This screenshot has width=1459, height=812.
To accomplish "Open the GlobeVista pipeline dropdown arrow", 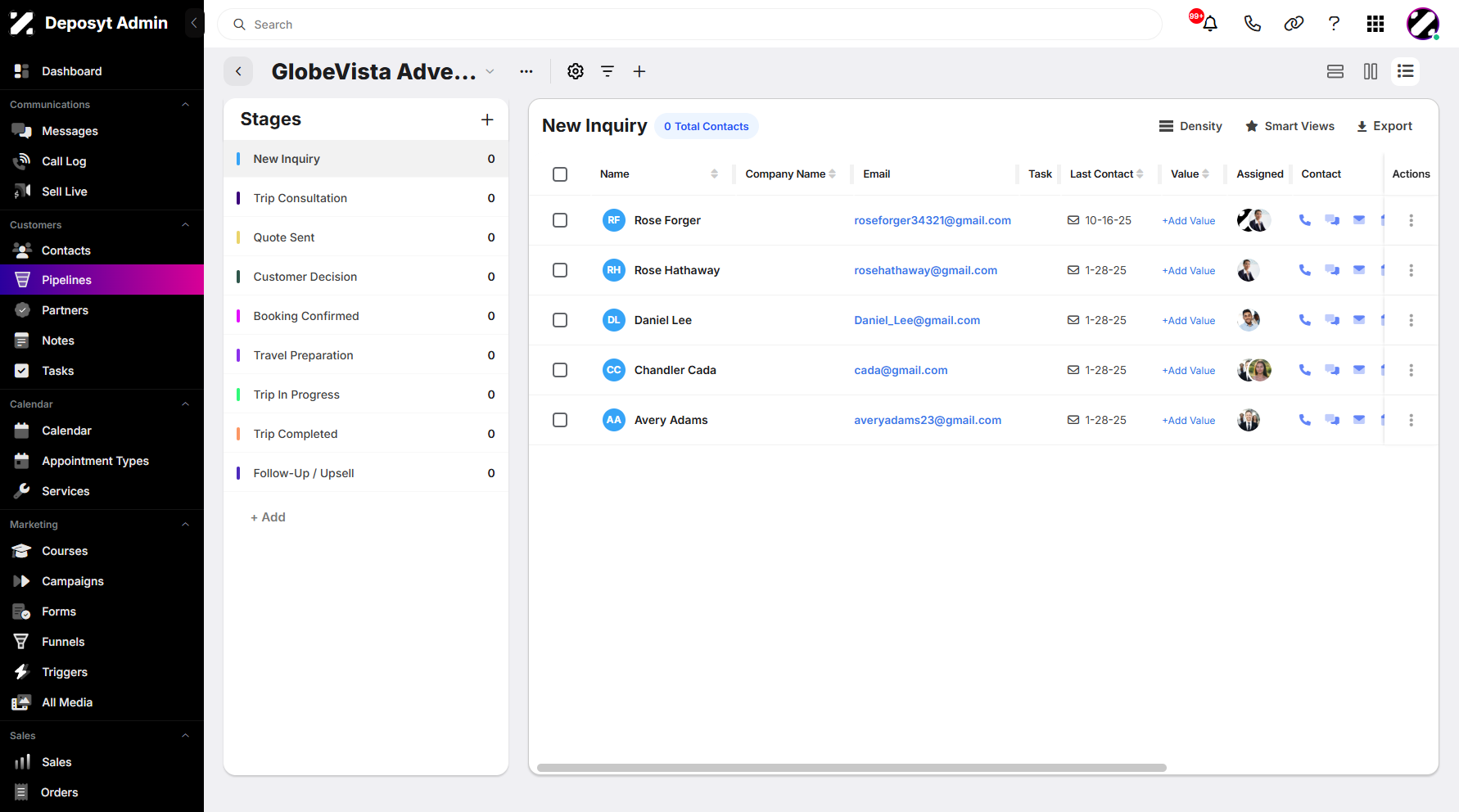I will (x=490, y=71).
